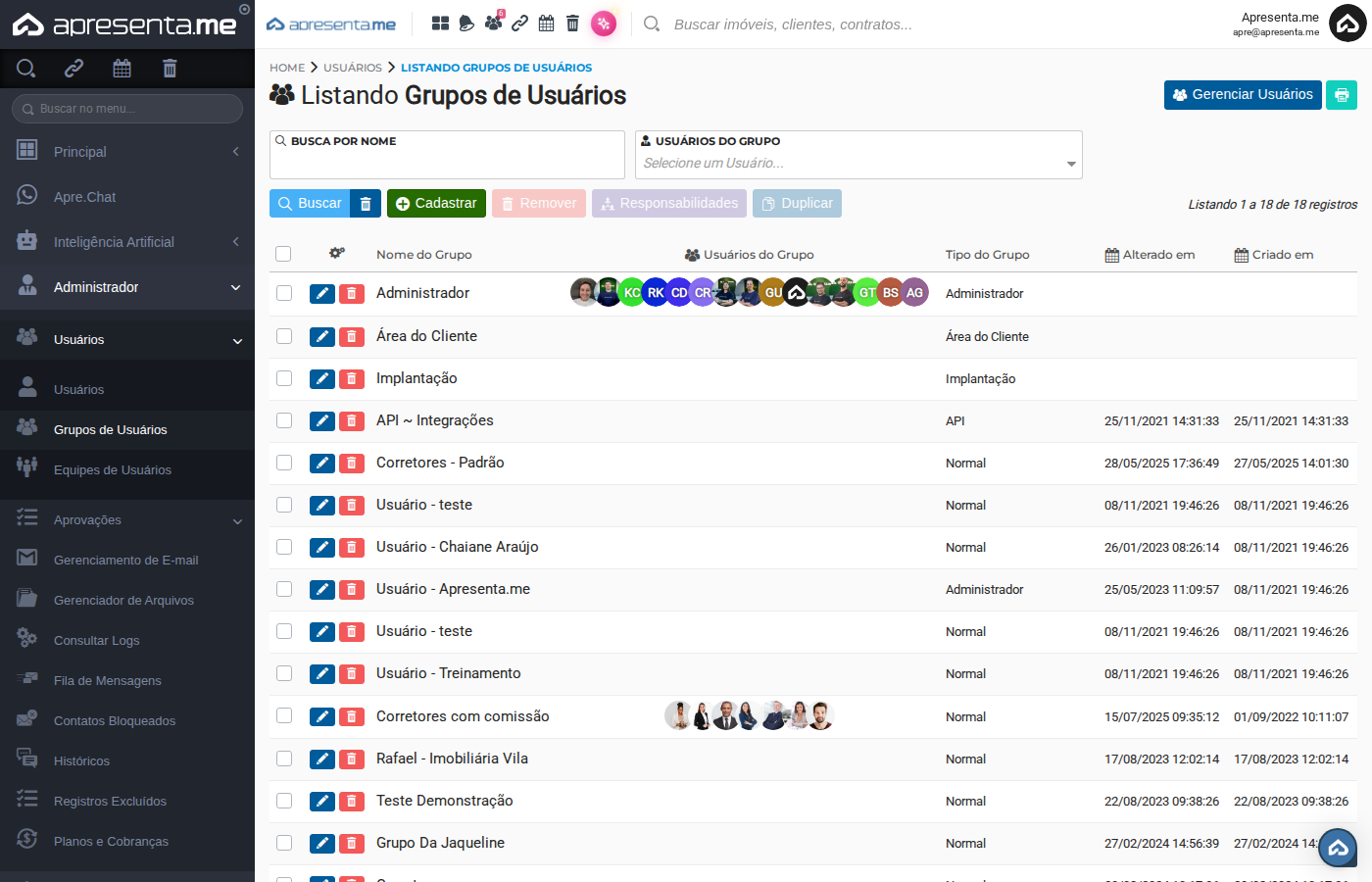The height and width of the screenshot is (882, 1372).
Task: Open the users icon with badge 6
Action: click(x=494, y=22)
